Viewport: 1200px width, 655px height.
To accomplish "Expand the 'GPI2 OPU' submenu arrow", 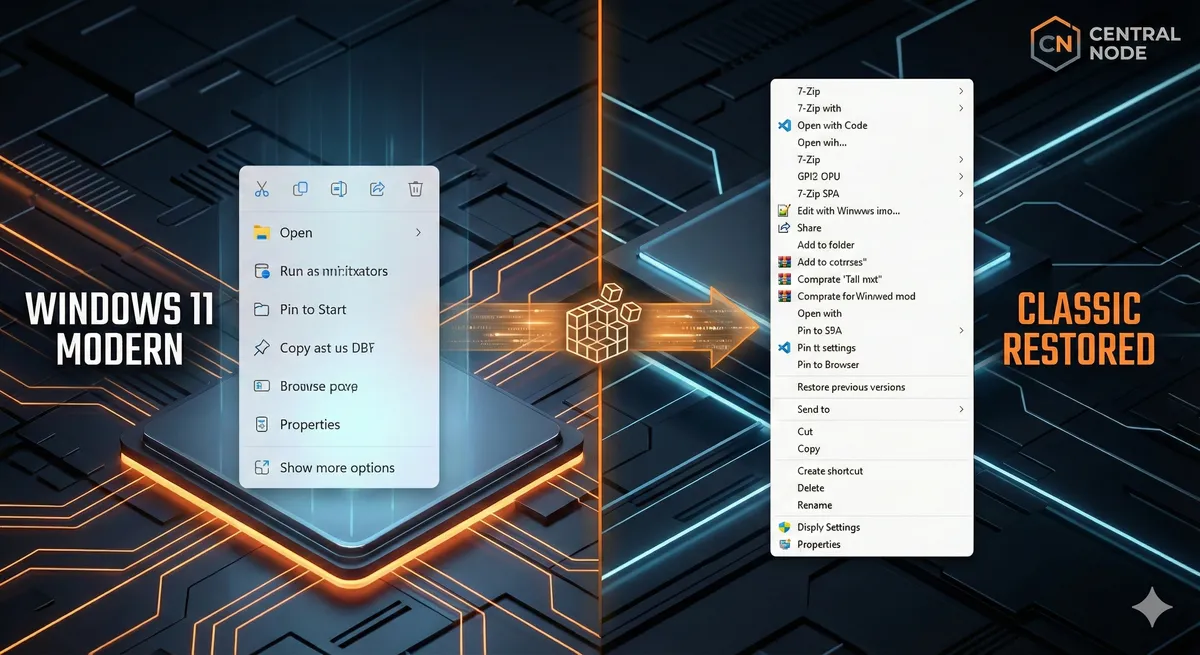I will pyautogui.click(x=961, y=176).
